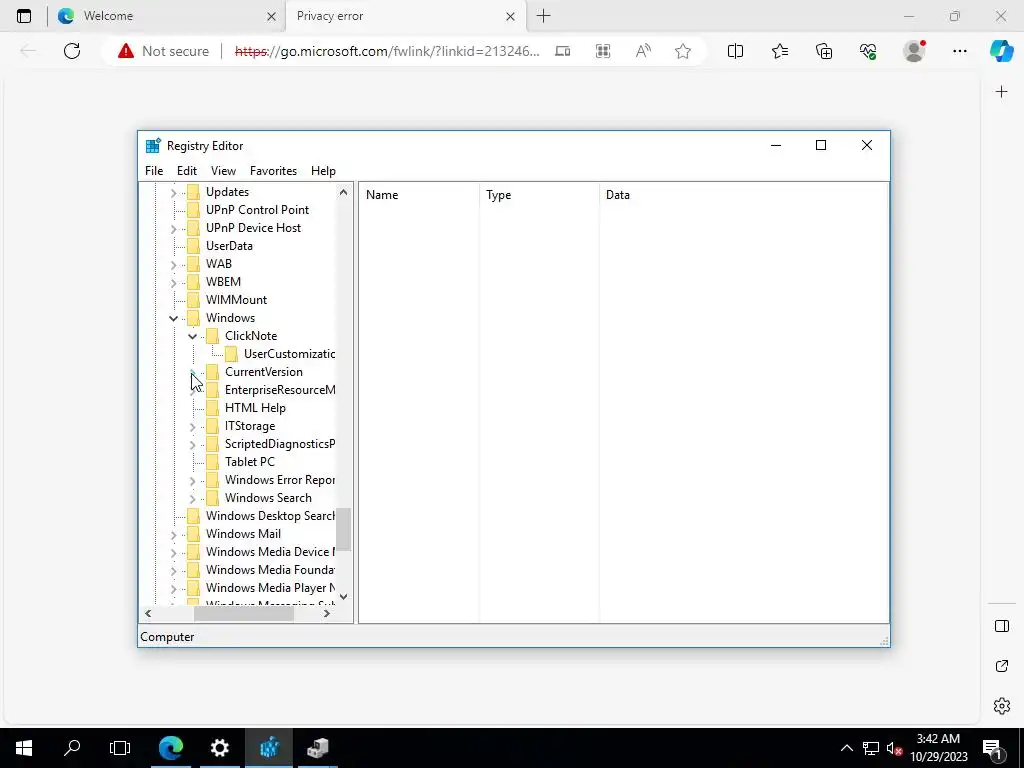Open the Edit menu in Registry Editor

point(187,170)
